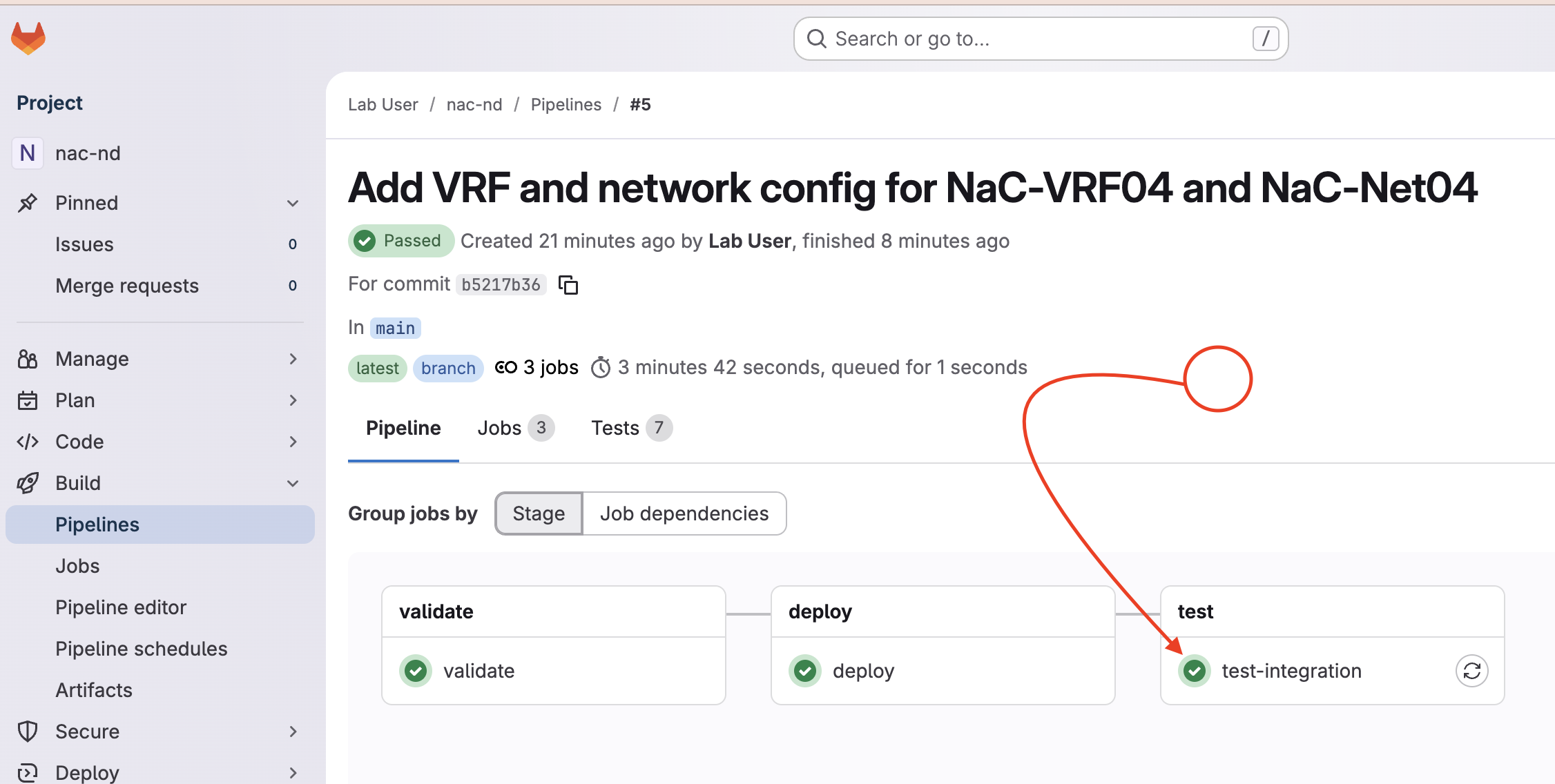Click the validate job's green passed status icon
Viewport: 1555px width, 784px height.
[x=416, y=671]
